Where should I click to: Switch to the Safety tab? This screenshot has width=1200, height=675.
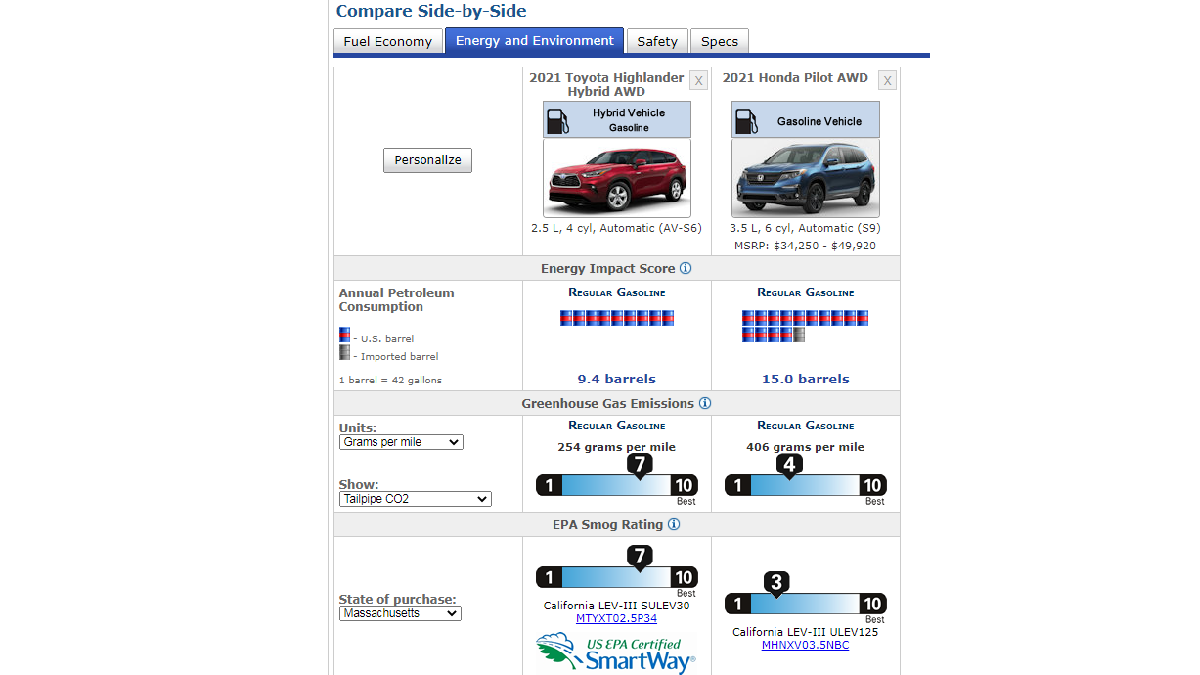click(x=657, y=41)
